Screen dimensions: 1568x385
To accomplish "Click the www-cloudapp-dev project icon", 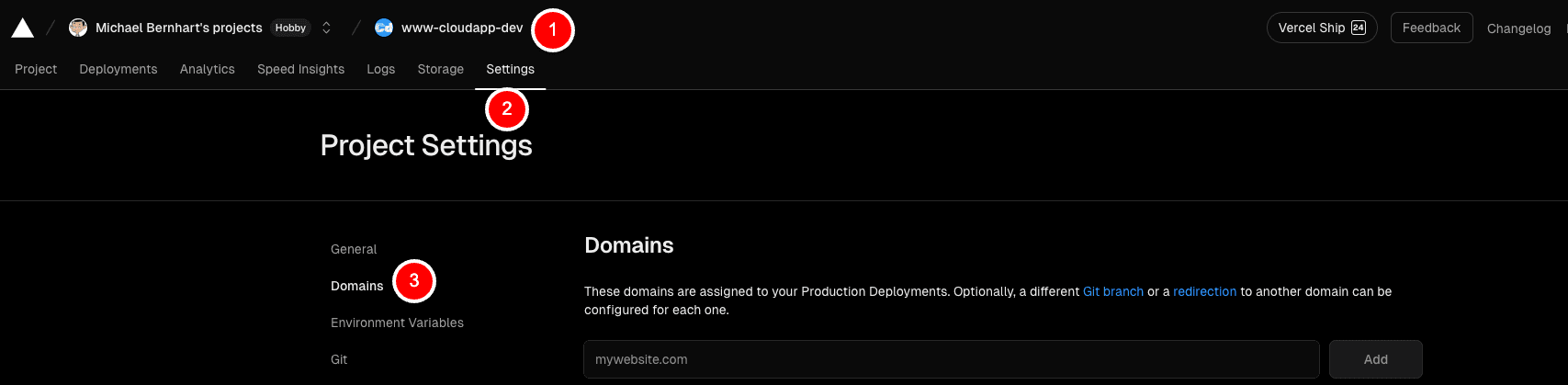I will 384,28.
